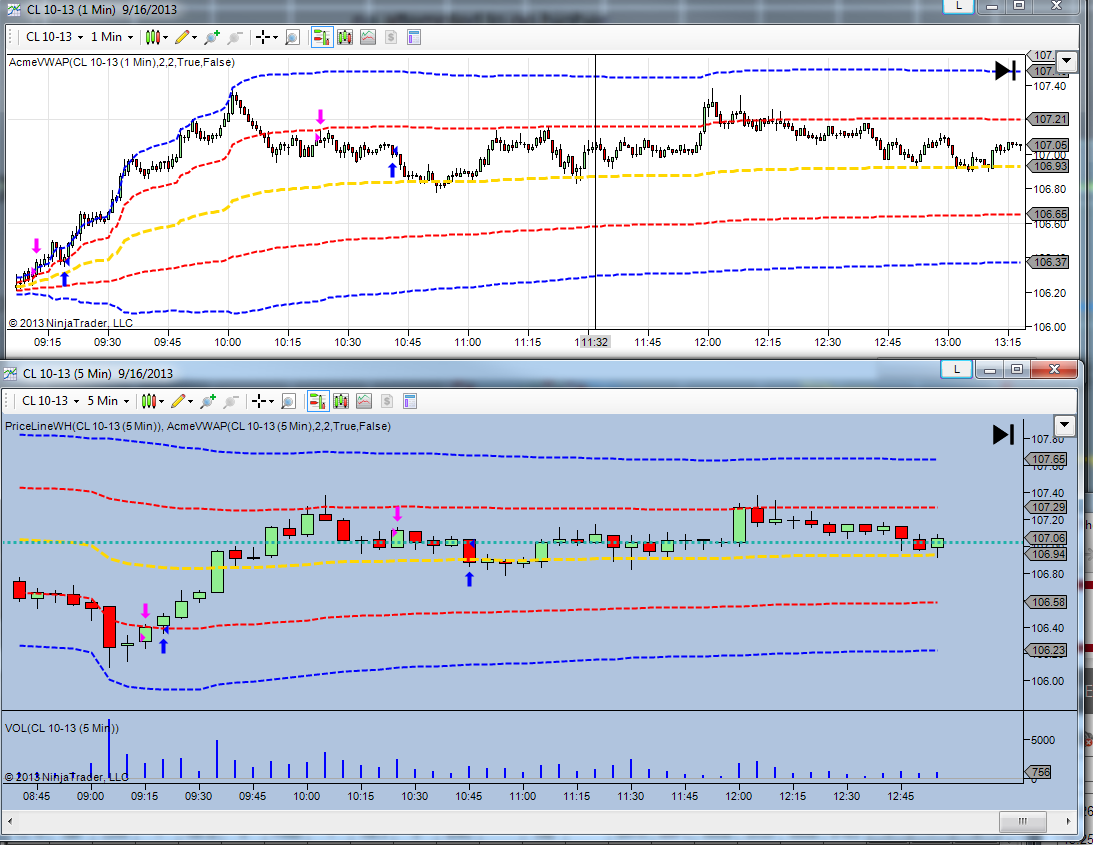Image resolution: width=1093 pixels, height=845 pixels.
Task: Toggle the L link button on 1 Min window
Action: click(x=959, y=6)
